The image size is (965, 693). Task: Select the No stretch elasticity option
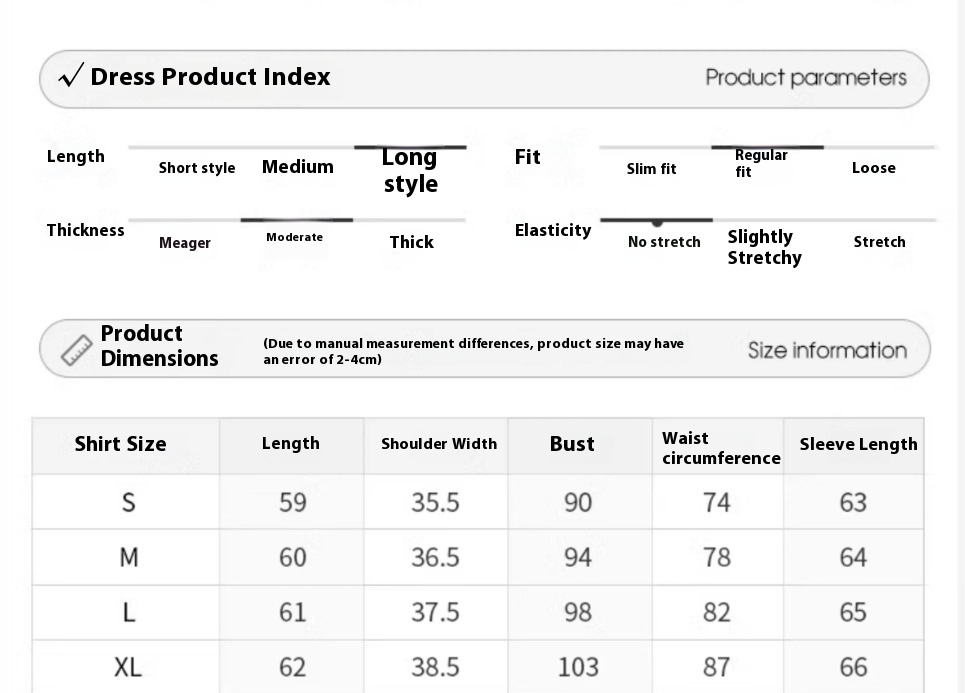coord(664,242)
